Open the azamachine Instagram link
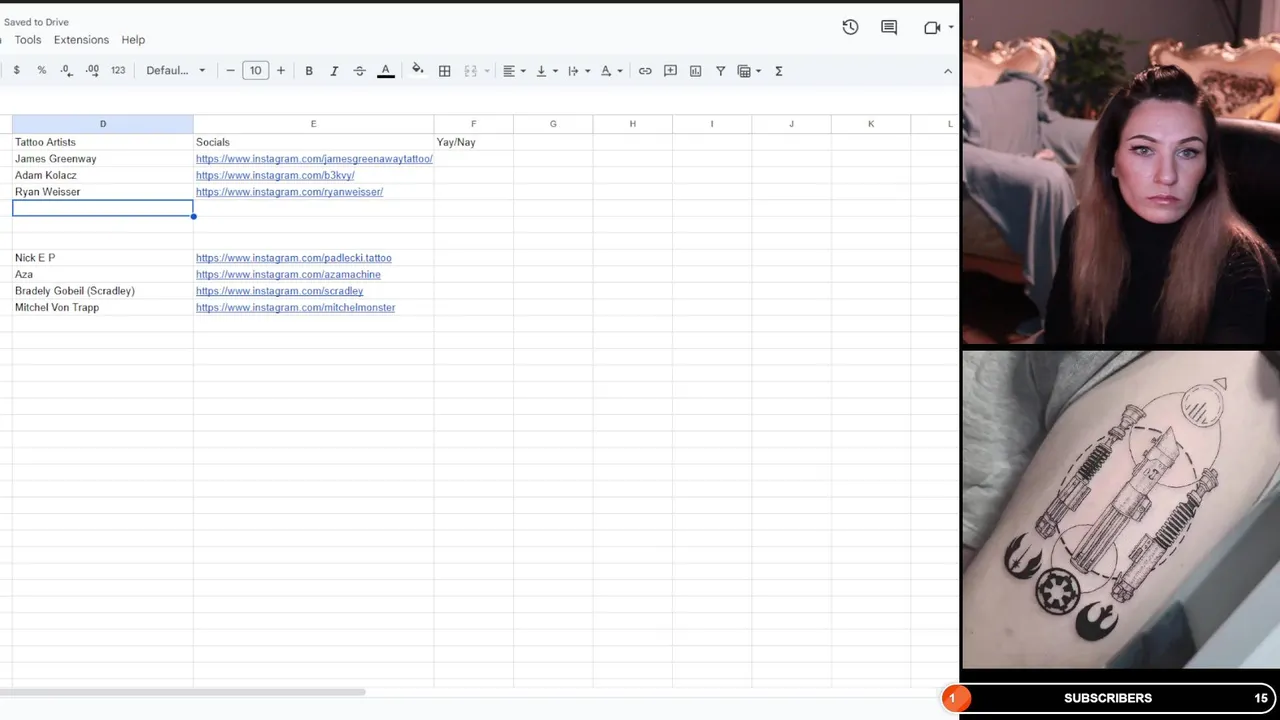1280x720 pixels. tap(288, 274)
